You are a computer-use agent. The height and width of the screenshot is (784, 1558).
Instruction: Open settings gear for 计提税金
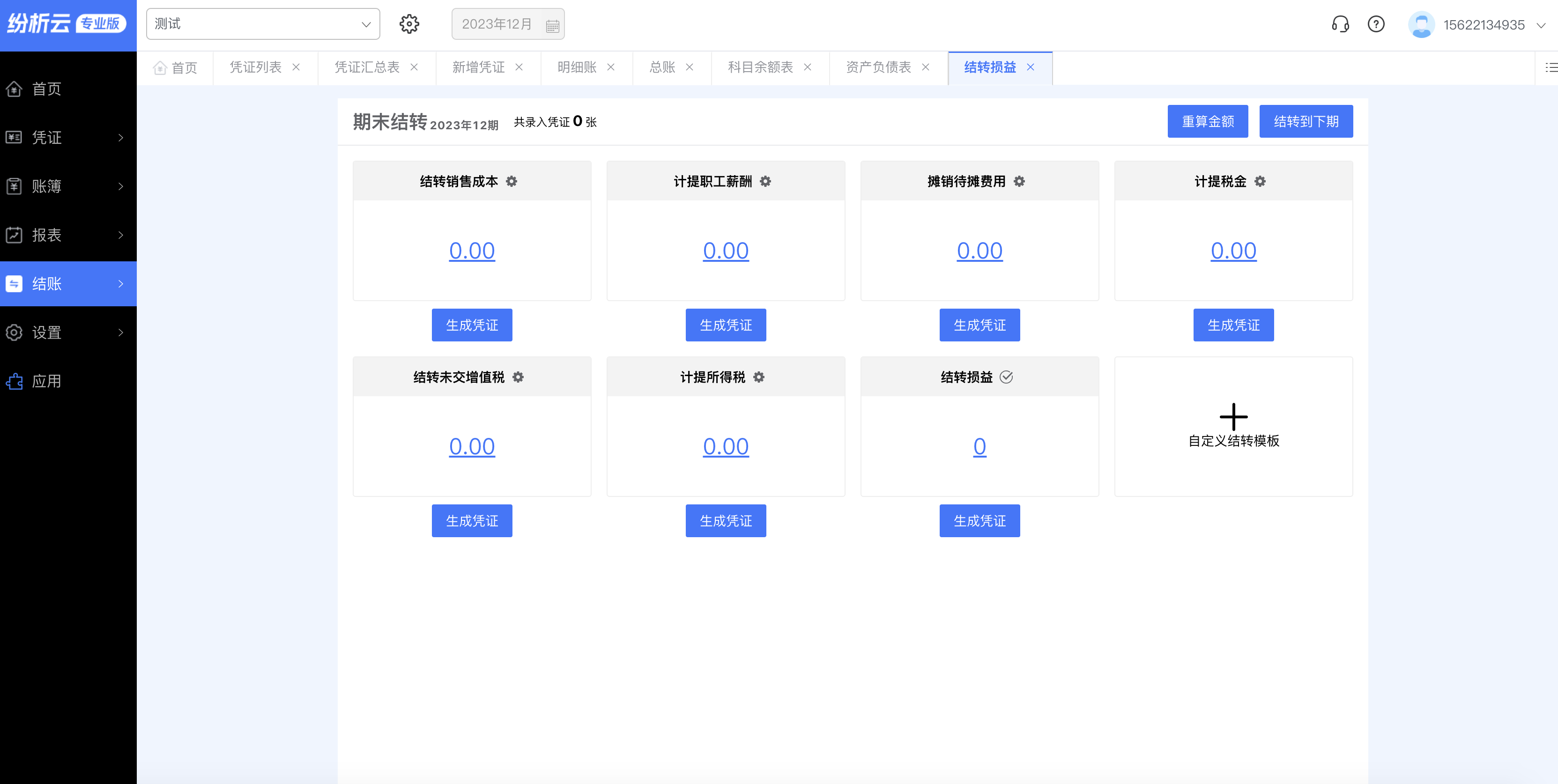pos(1261,181)
